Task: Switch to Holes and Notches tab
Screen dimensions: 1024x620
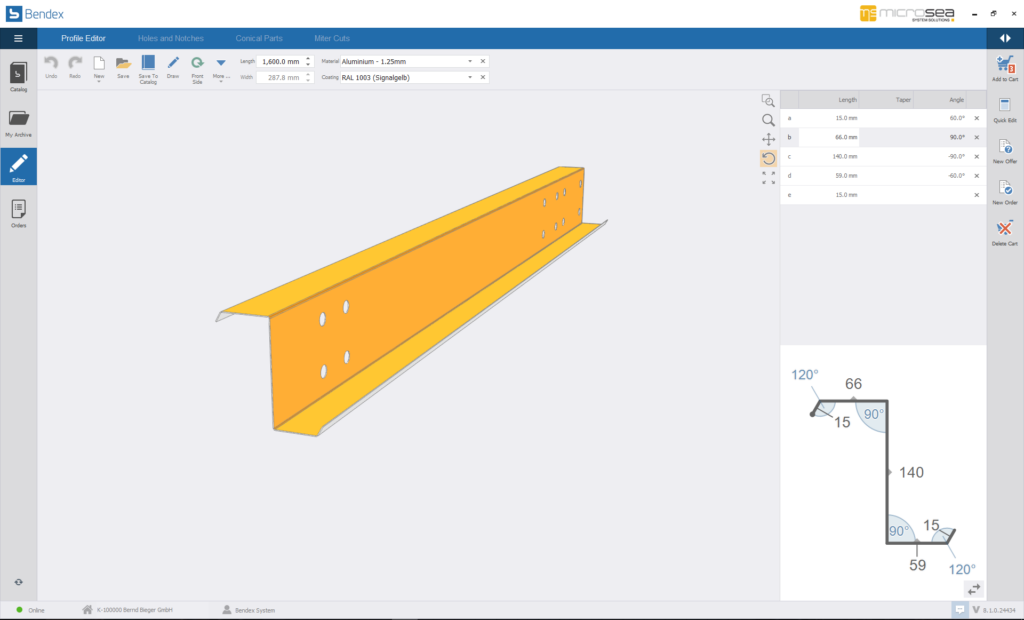Action: pos(170,38)
